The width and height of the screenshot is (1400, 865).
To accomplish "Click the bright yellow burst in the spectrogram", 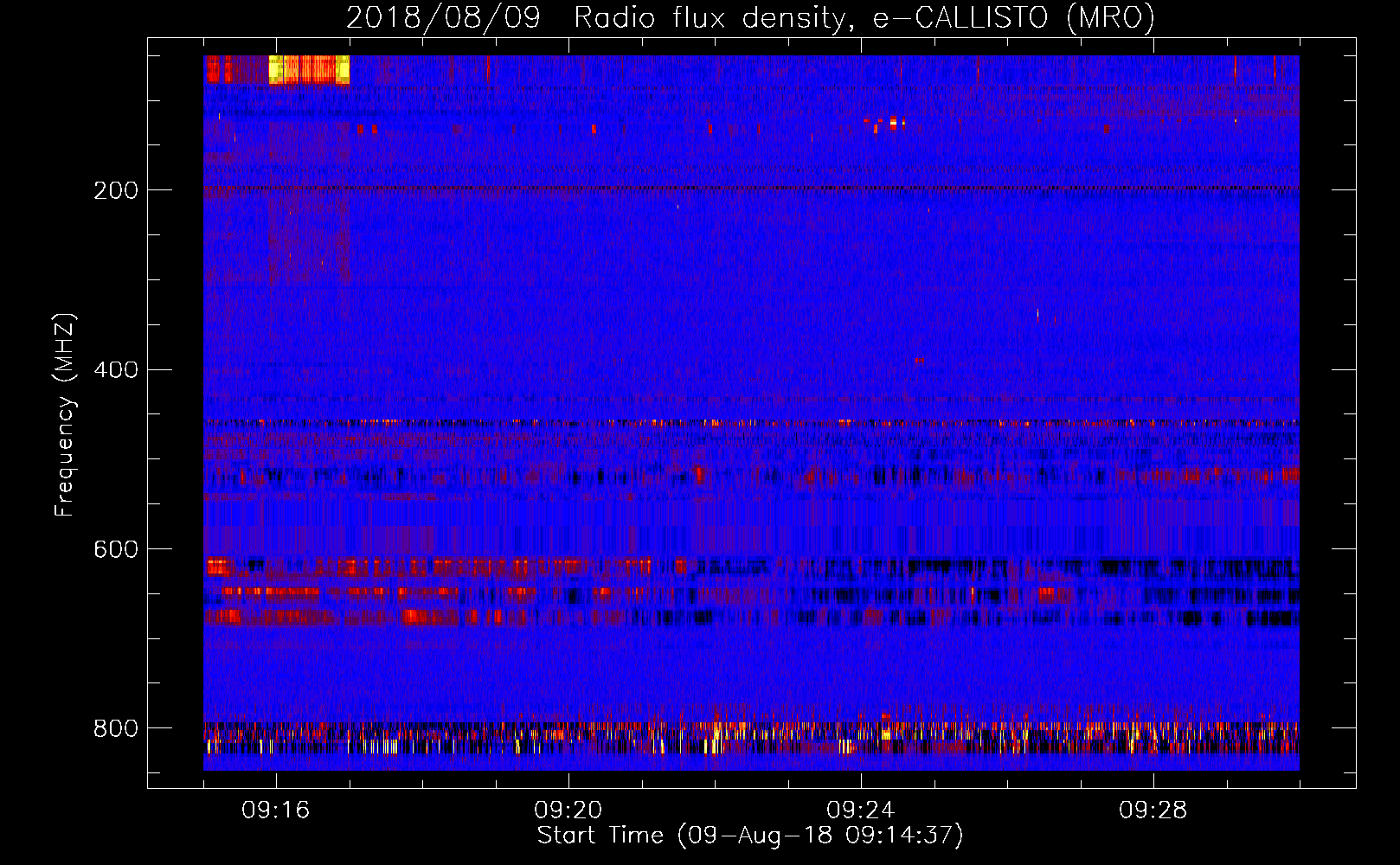I will (x=309, y=69).
